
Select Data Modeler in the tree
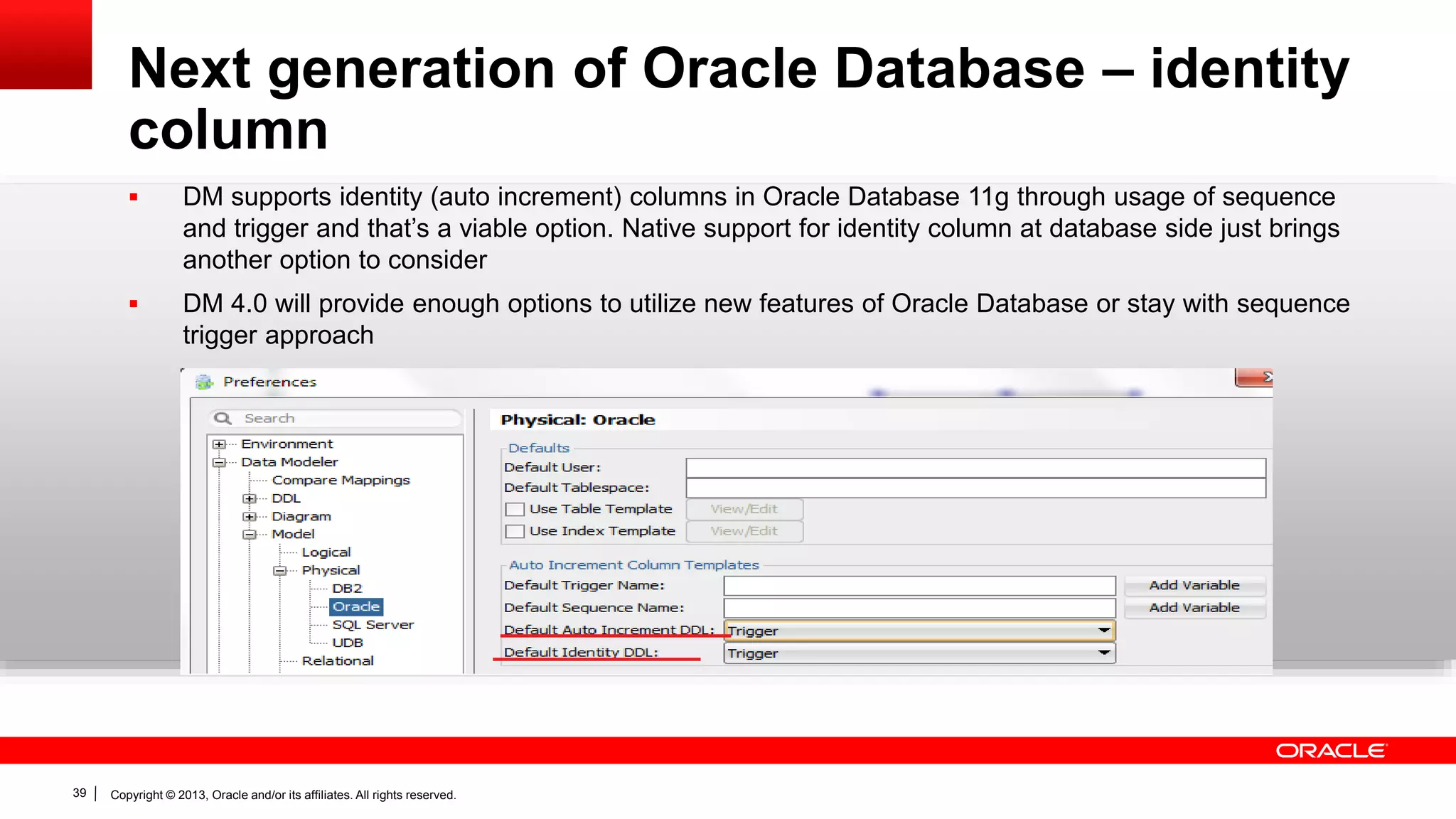point(289,462)
